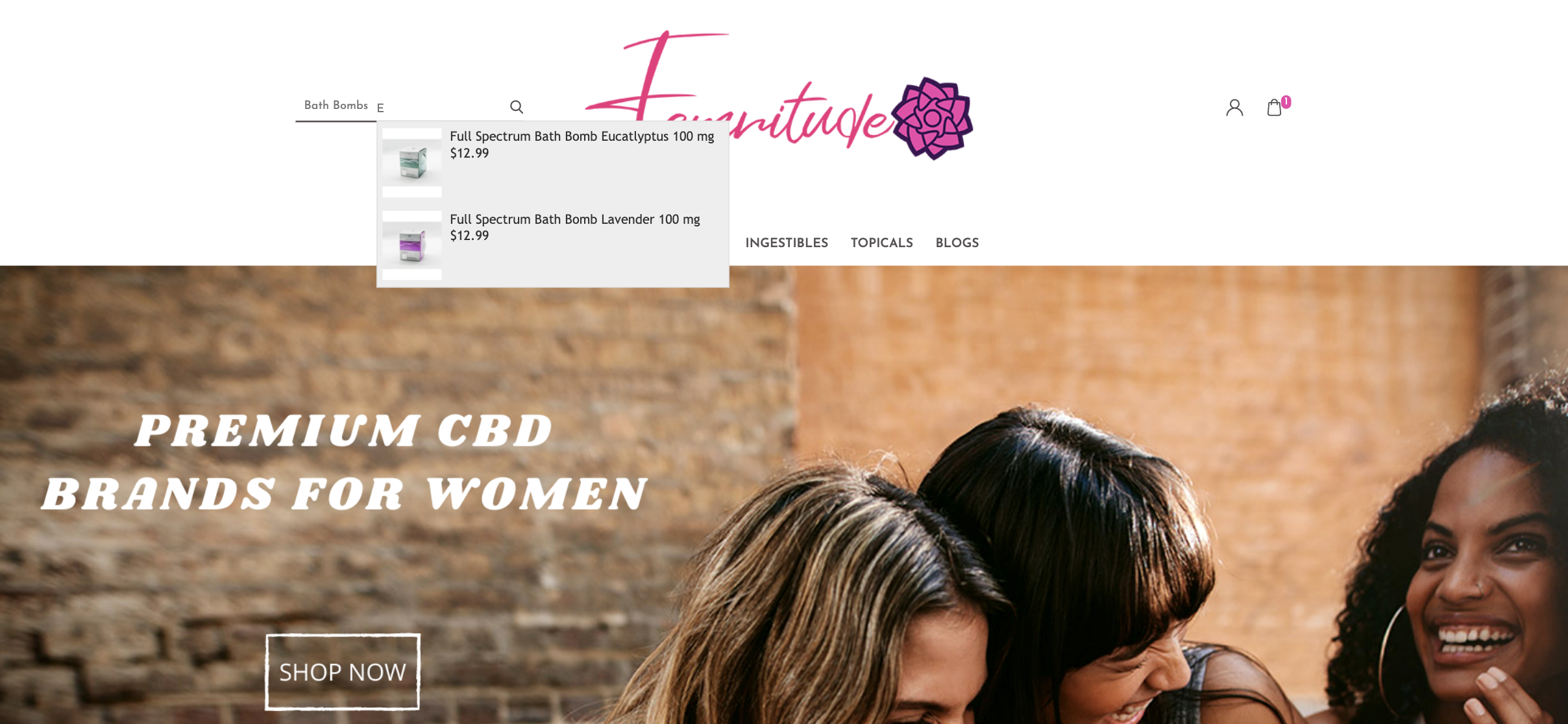Click the SHOP NOW button
This screenshot has width=1568, height=724.
(343, 672)
